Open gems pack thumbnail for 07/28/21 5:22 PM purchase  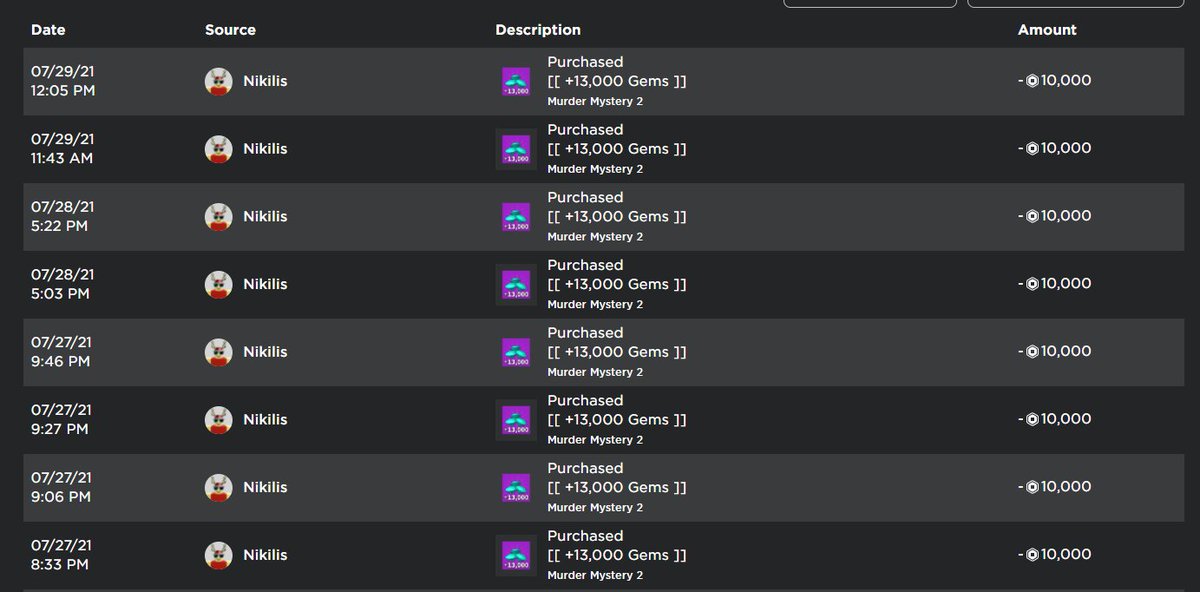(516, 217)
